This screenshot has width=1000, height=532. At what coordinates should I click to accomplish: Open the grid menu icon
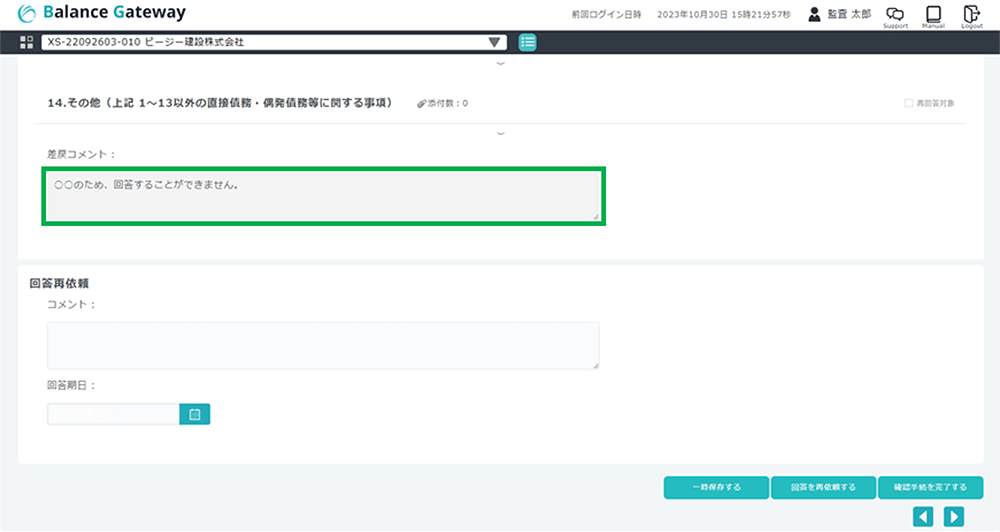pos(26,42)
